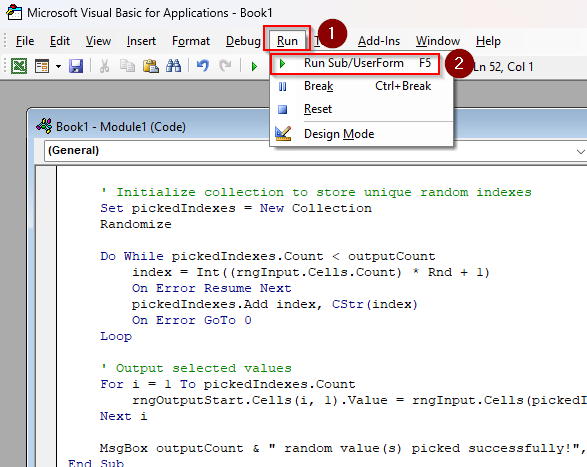Click the 'Output selected values' comment
Image resolution: width=587 pixels, height=467 pixels.
(x=196, y=369)
